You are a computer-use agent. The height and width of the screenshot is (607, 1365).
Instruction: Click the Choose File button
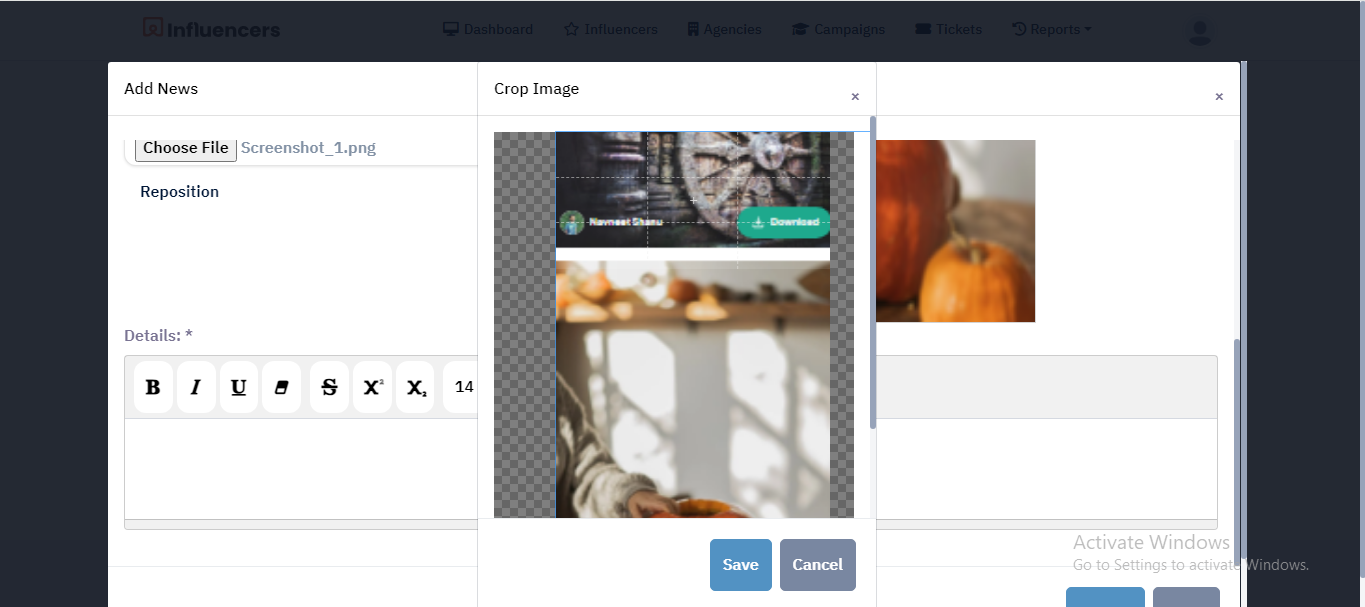[186, 148]
